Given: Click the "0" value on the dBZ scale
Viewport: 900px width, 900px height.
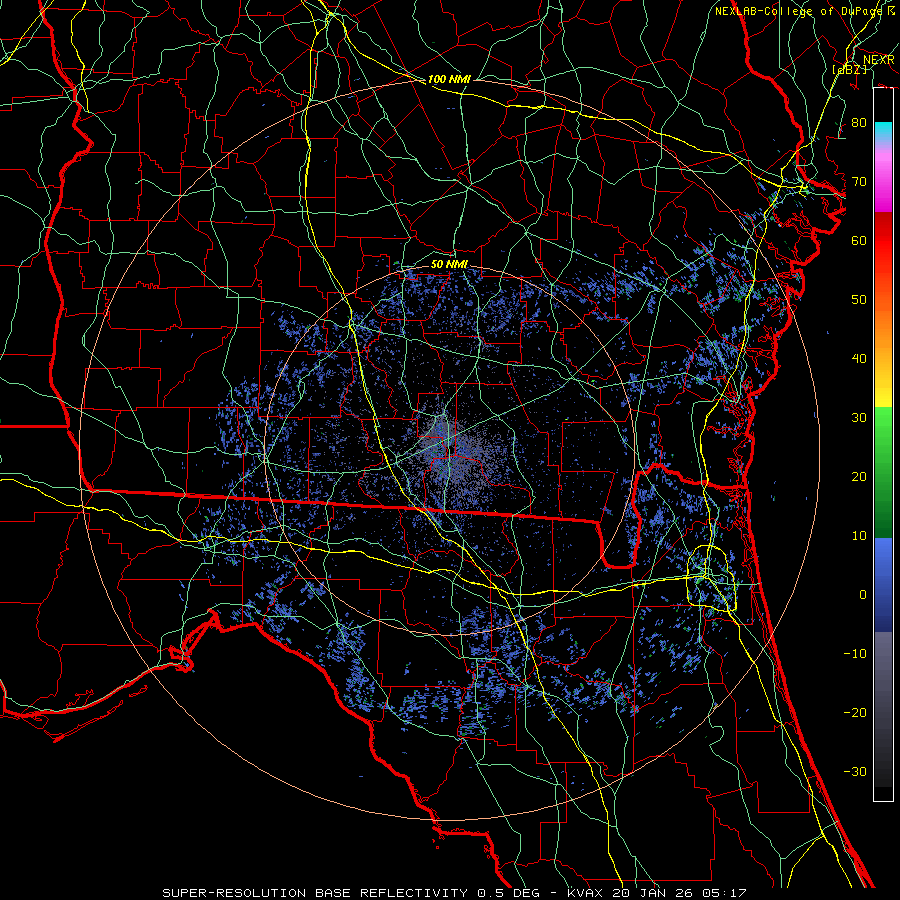Looking at the screenshot, I should coord(863,595).
